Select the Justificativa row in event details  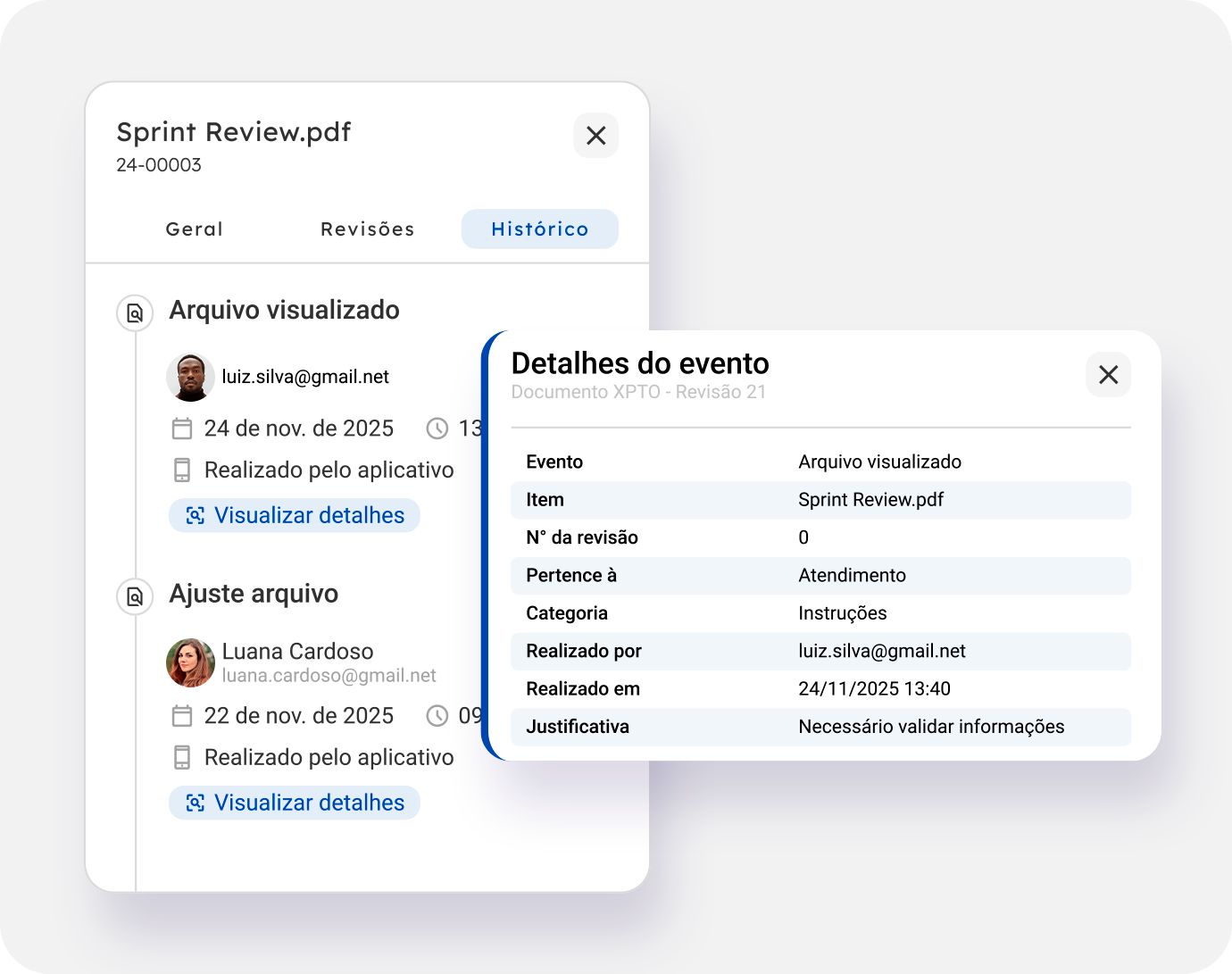click(x=820, y=727)
